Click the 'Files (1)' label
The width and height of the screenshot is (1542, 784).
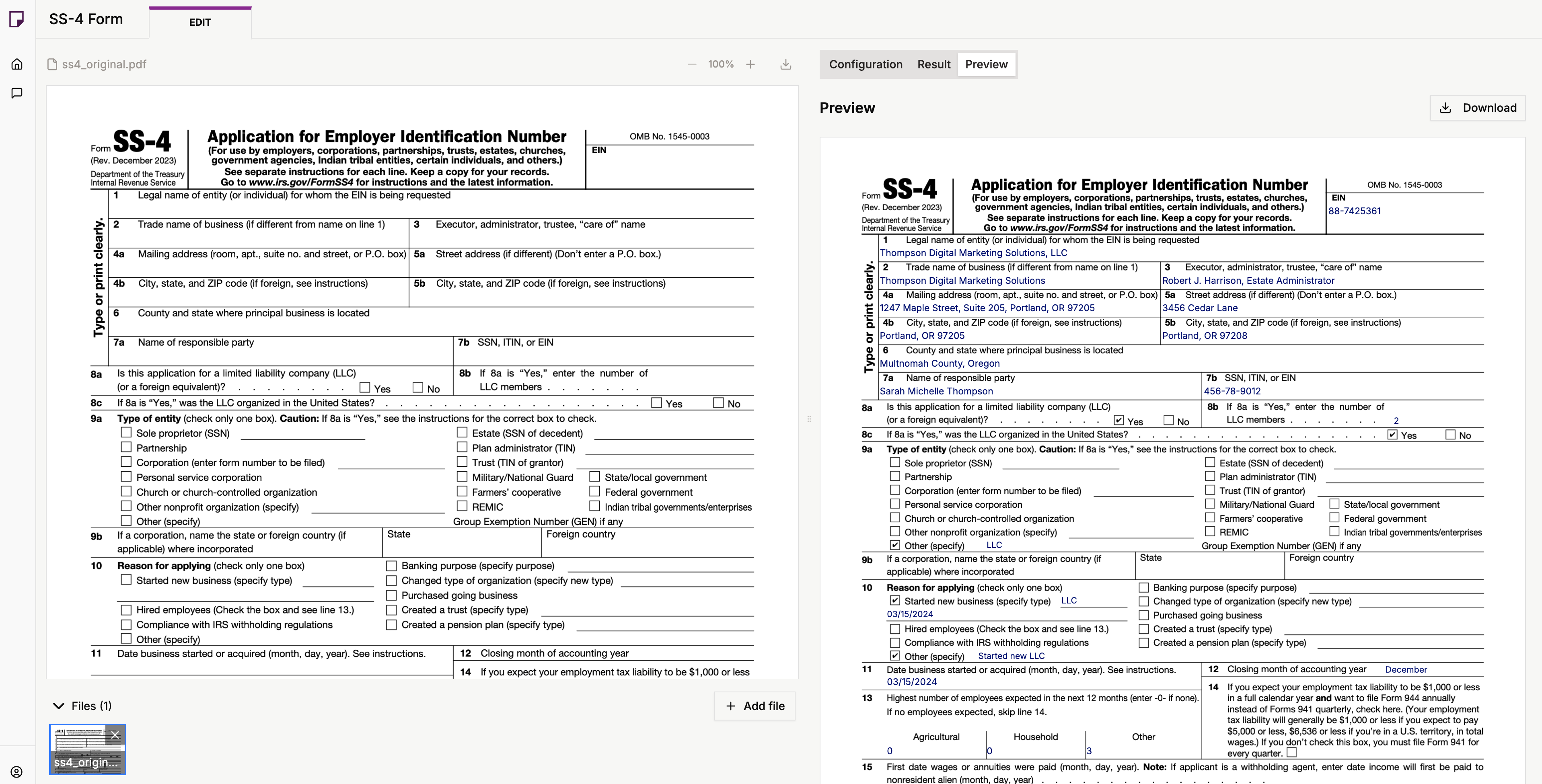[x=91, y=706]
